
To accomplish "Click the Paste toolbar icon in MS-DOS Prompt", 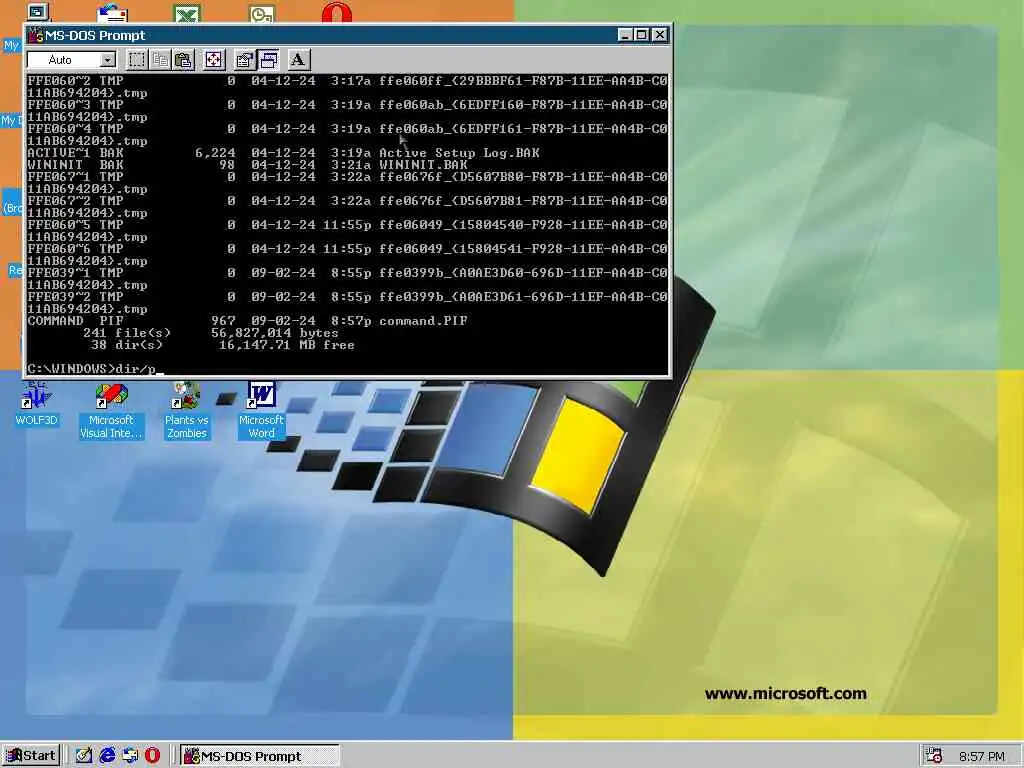I will 184,60.
